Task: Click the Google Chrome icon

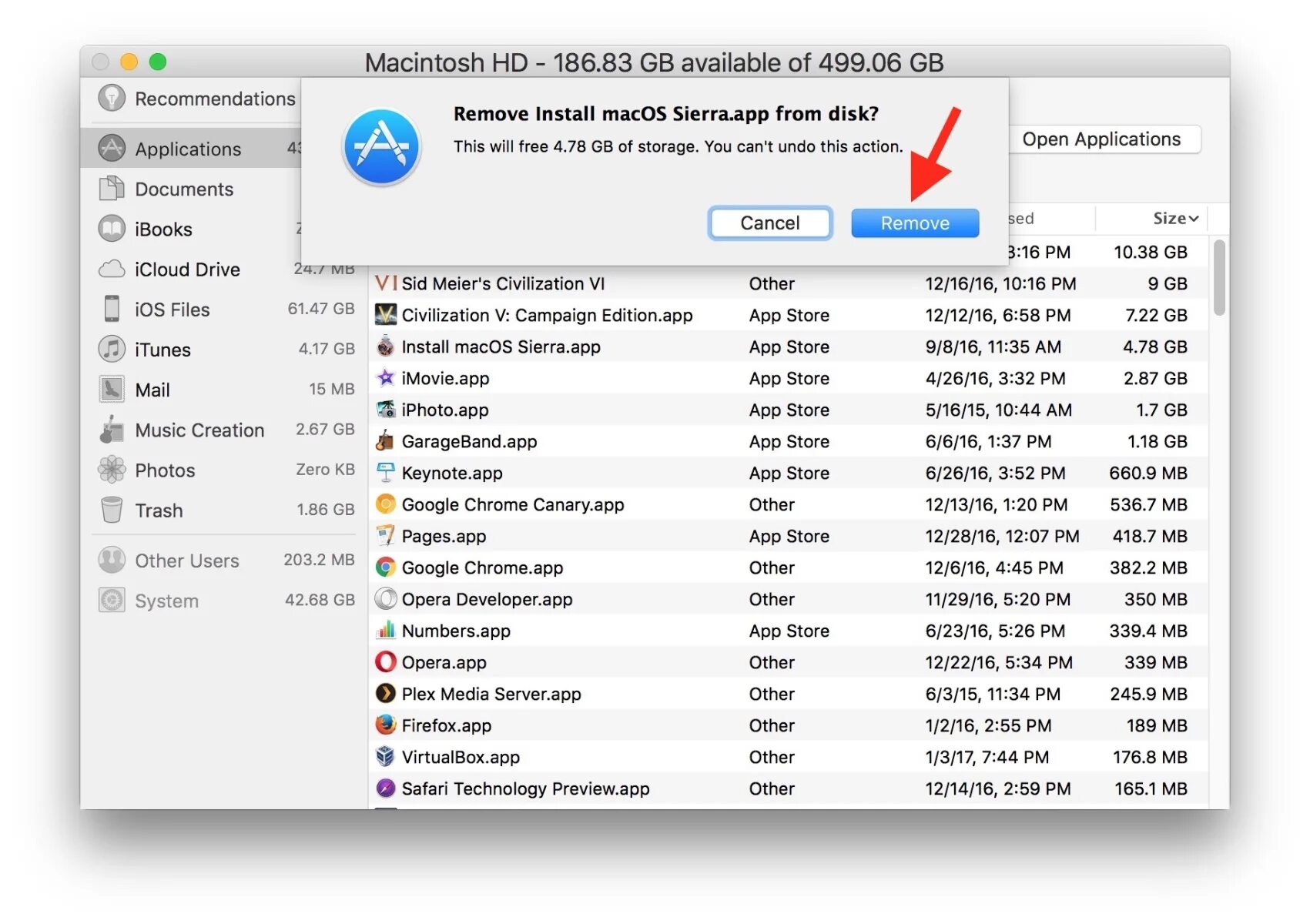Action: tap(386, 567)
